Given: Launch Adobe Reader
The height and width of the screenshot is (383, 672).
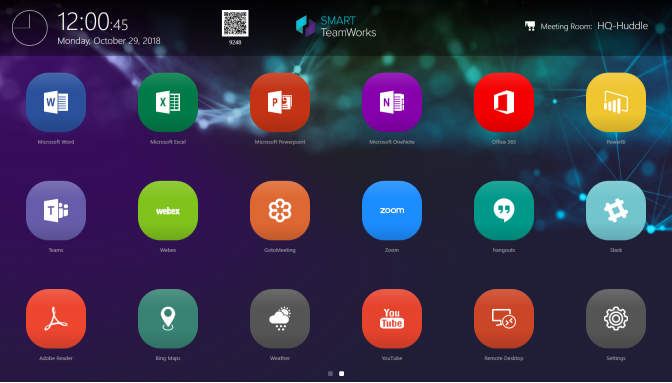Looking at the screenshot, I should click(56, 319).
